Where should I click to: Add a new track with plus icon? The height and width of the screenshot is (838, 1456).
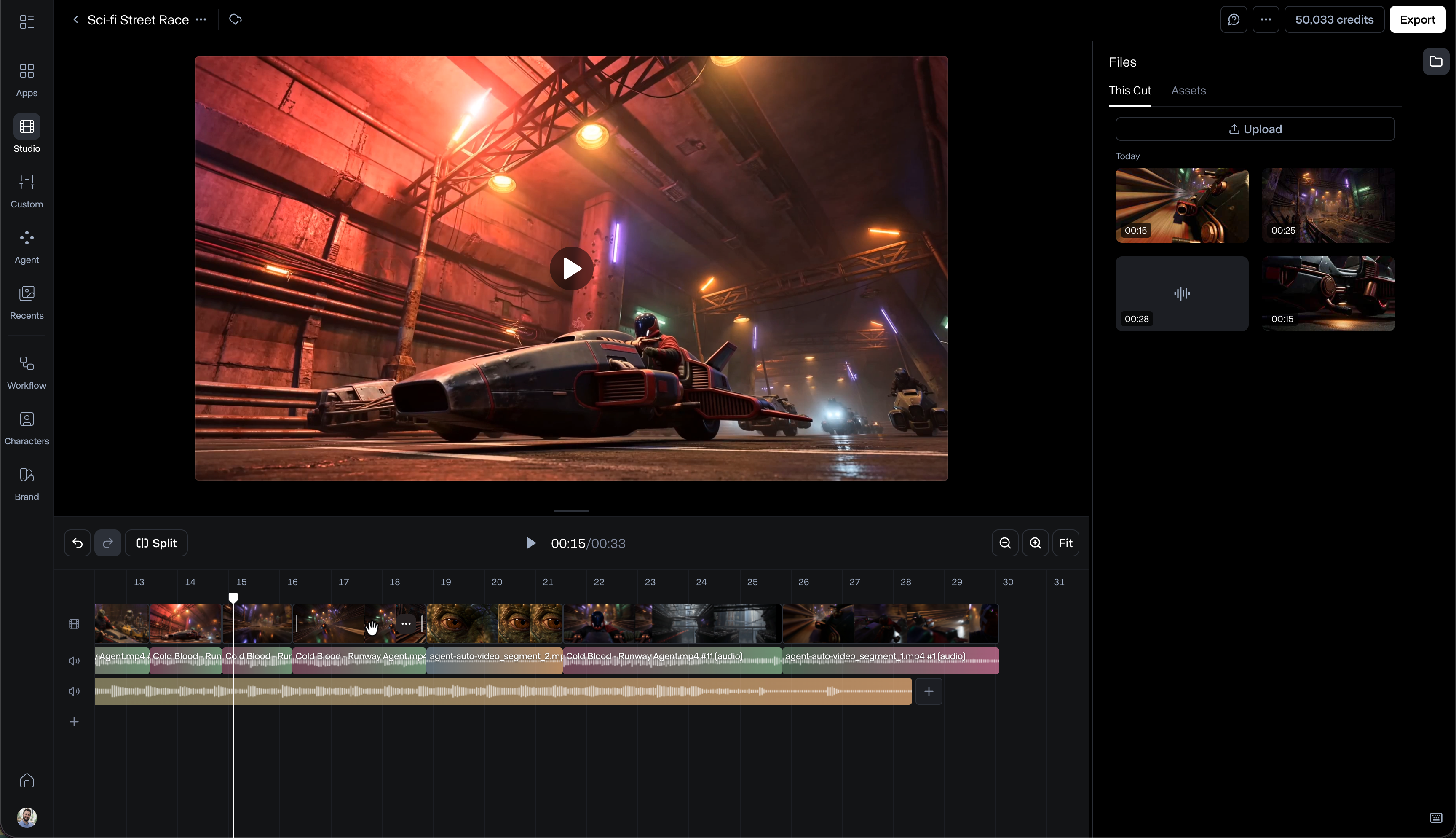click(x=74, y=722)
